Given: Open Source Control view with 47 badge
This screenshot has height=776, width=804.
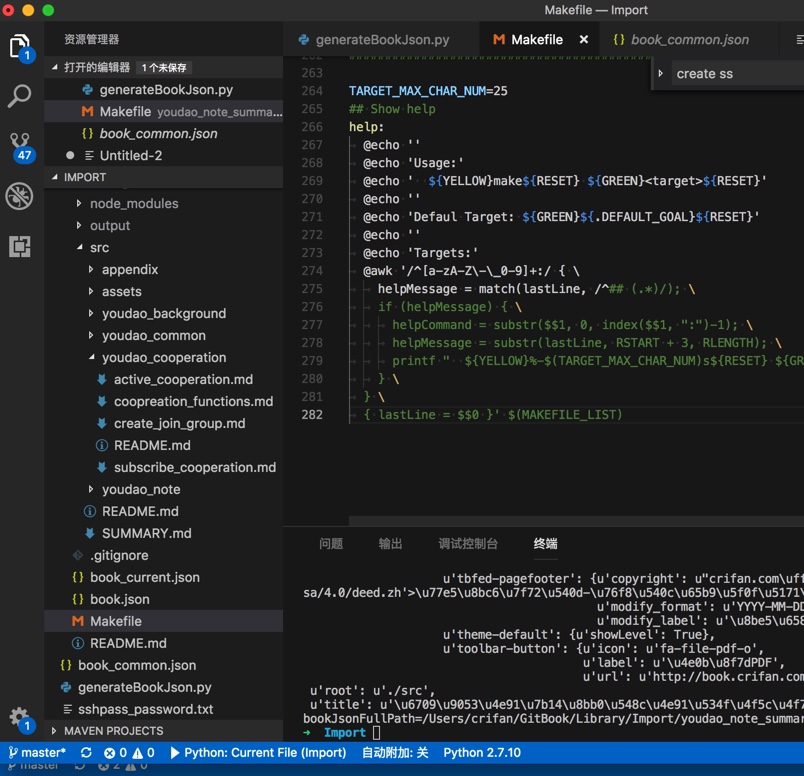Looking at the screenshot, I should (x=20, y=146).
